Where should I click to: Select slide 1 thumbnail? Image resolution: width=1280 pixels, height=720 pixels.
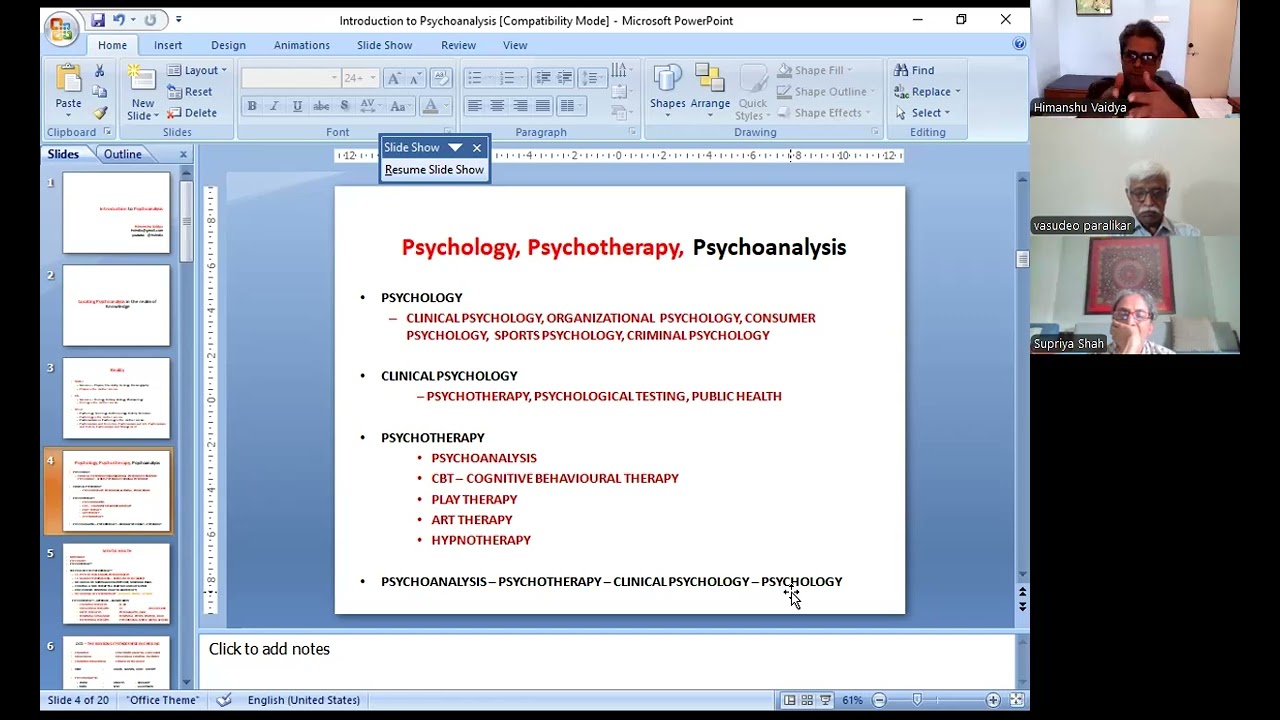117,212
